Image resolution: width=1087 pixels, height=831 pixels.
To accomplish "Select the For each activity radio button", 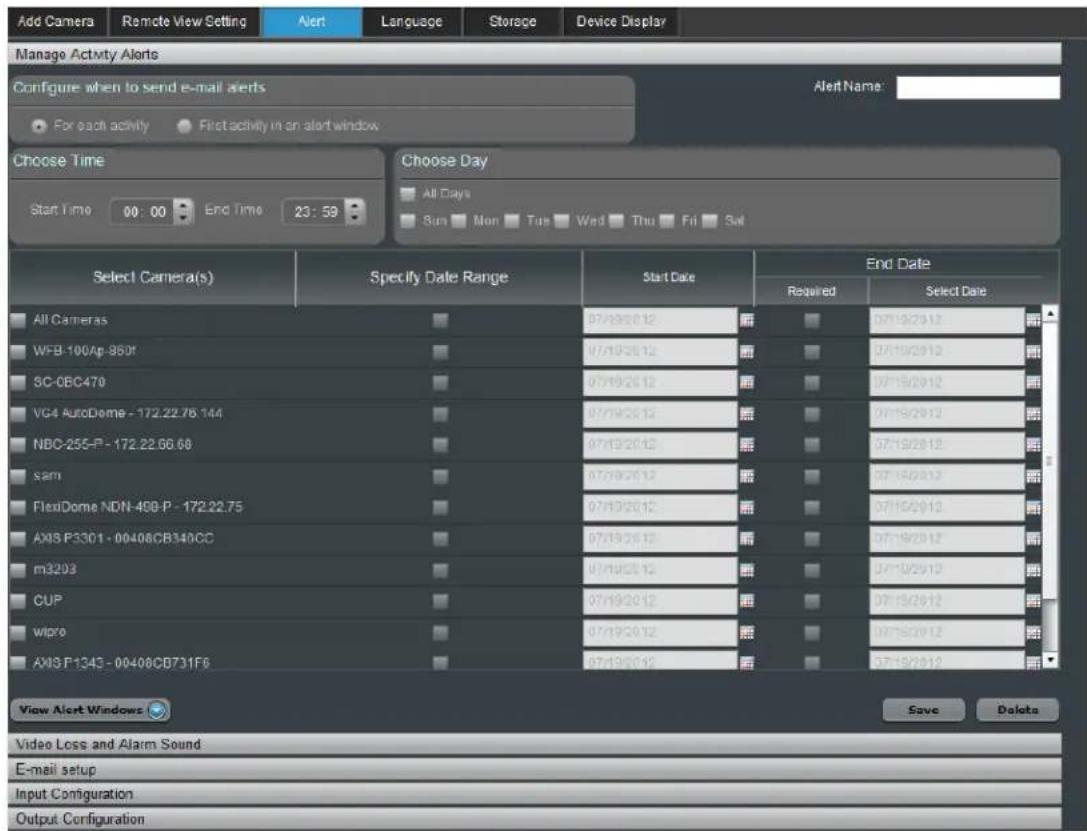I will [40, 126].
